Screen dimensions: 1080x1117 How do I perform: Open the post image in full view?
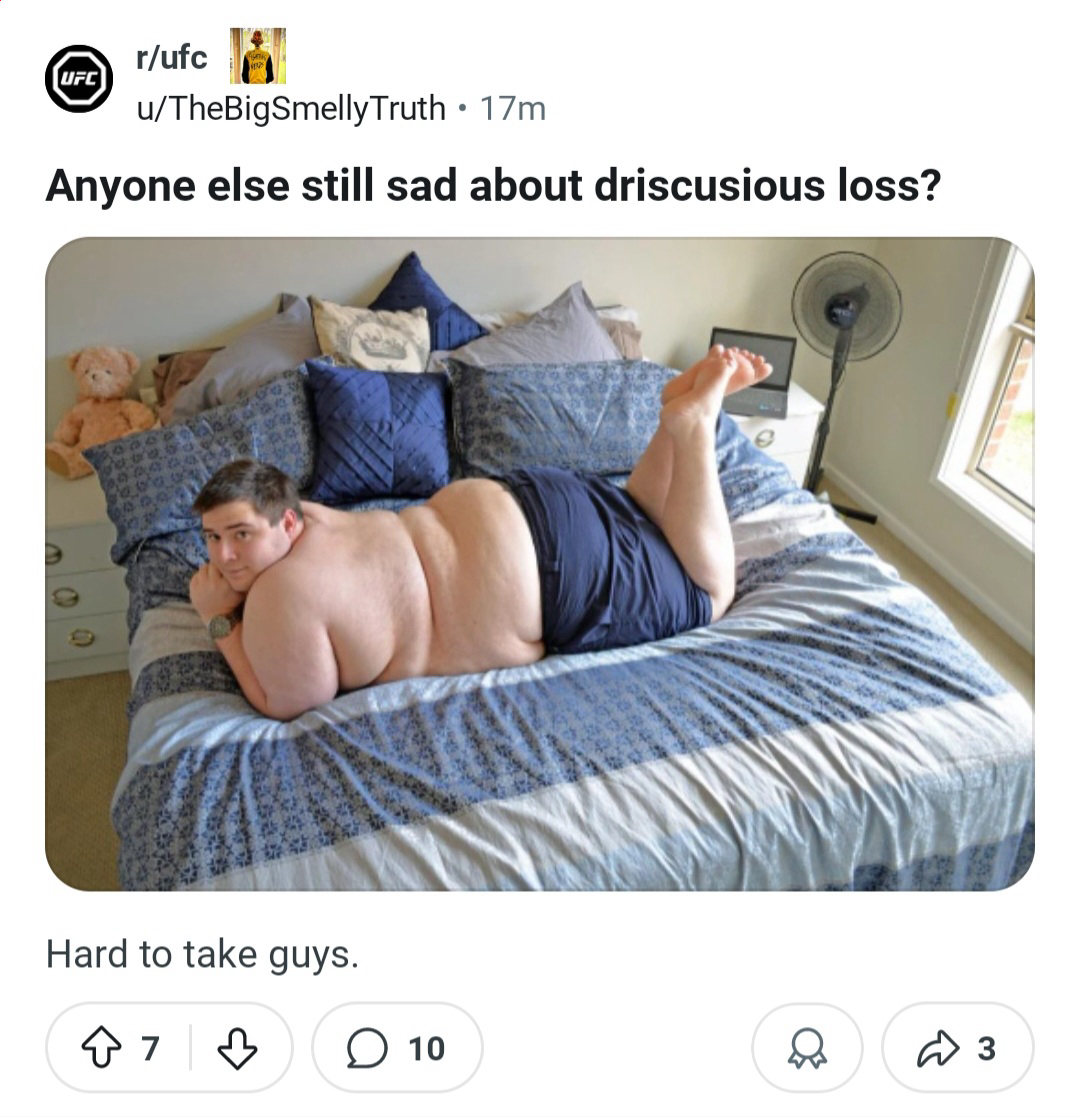[539, 563]
